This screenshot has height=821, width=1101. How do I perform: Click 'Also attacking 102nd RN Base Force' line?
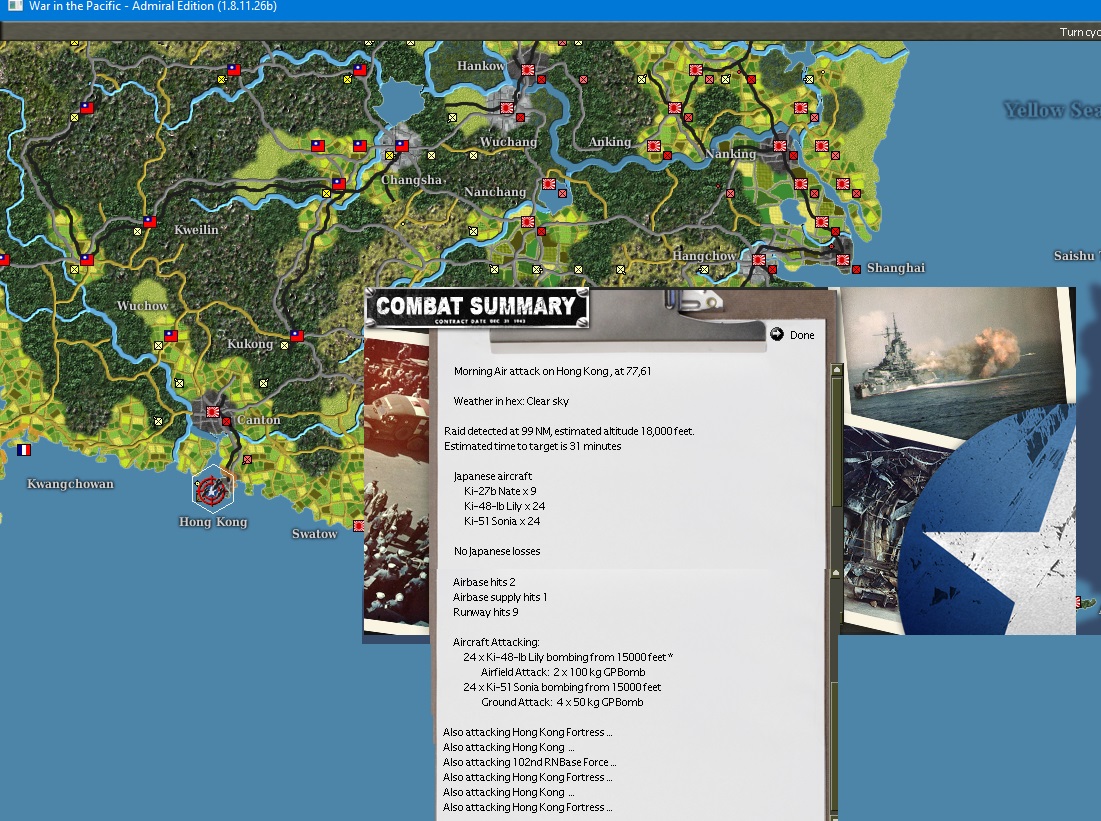click(529, 762)
